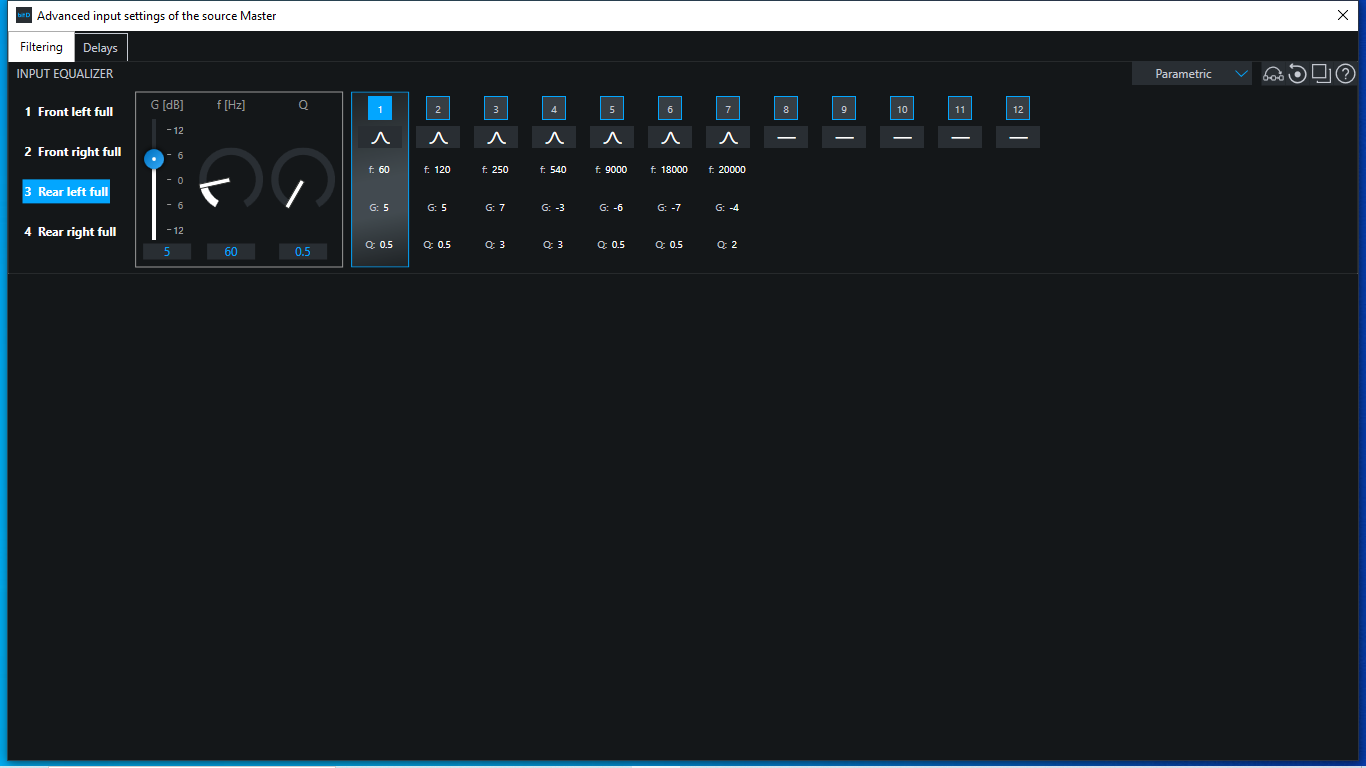Click the band 12 flat filter icon
1366x768 pixels.
(x=1018, y=138)
